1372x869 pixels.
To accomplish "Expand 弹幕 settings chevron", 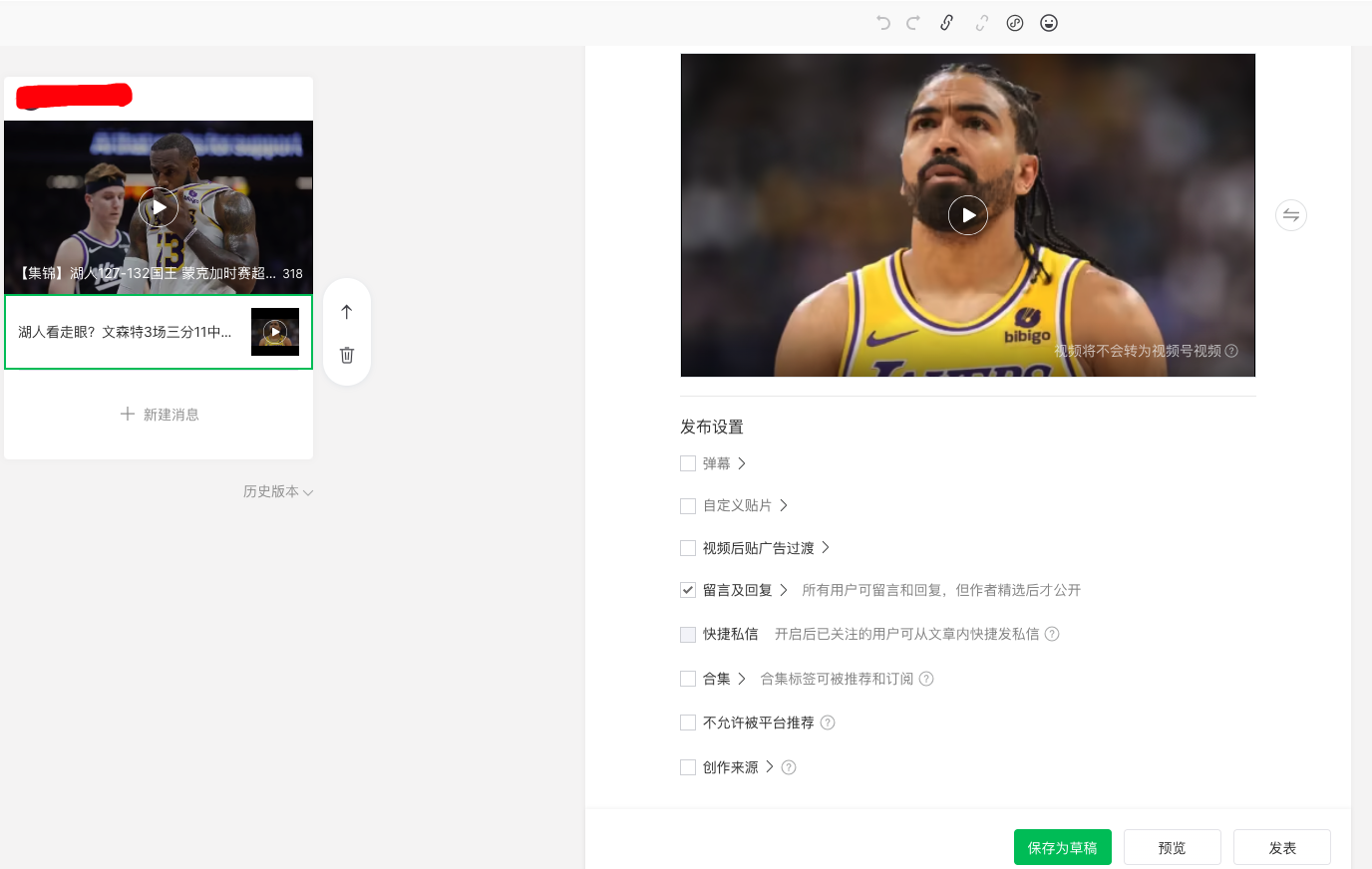I will point(742,463).
